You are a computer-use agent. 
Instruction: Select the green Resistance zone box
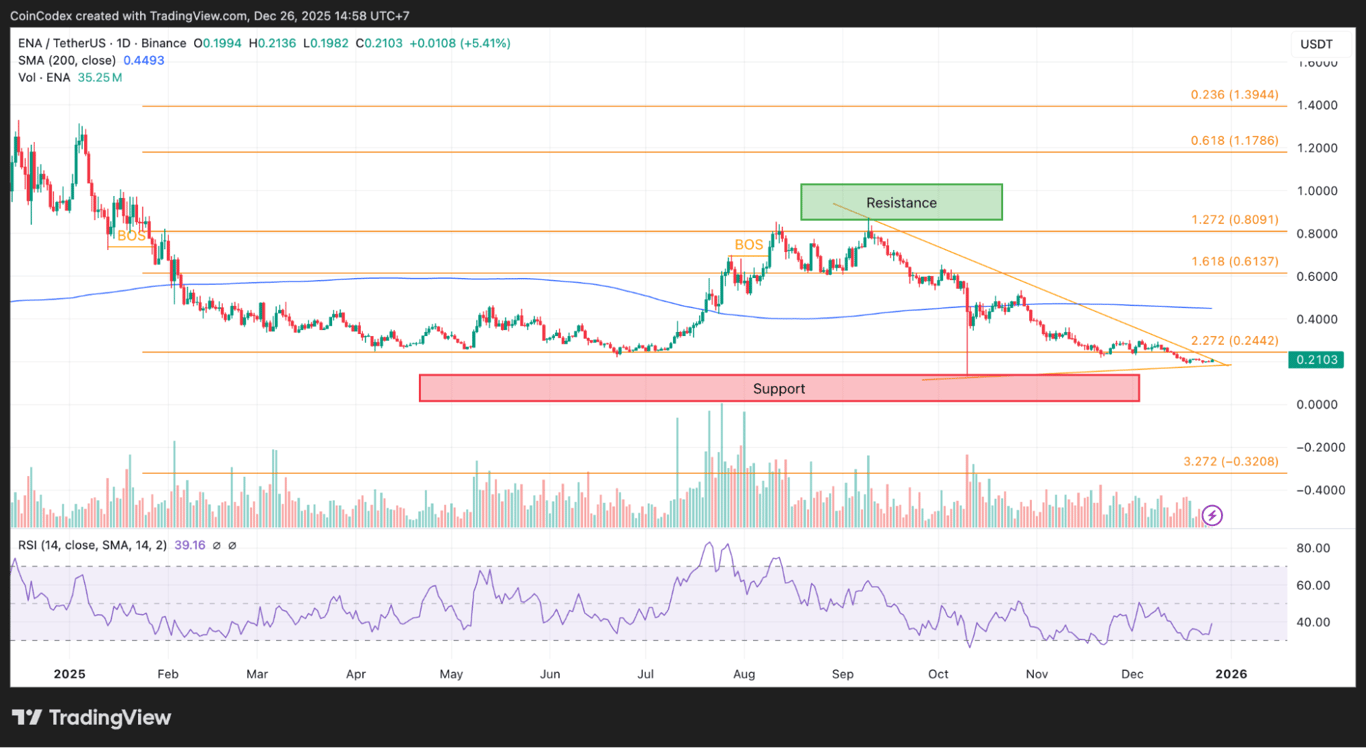pos(901,202)
